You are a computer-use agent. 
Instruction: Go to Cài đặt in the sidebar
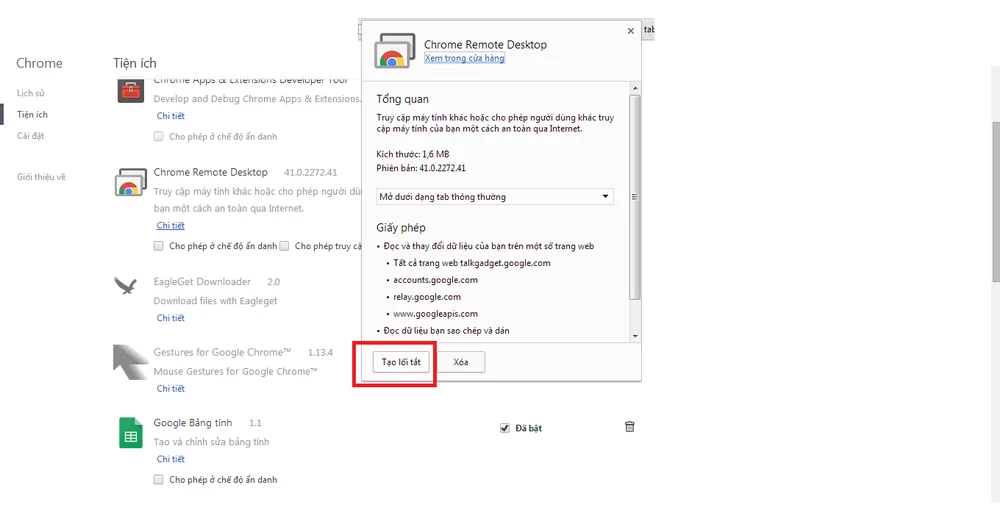(30, 136)
